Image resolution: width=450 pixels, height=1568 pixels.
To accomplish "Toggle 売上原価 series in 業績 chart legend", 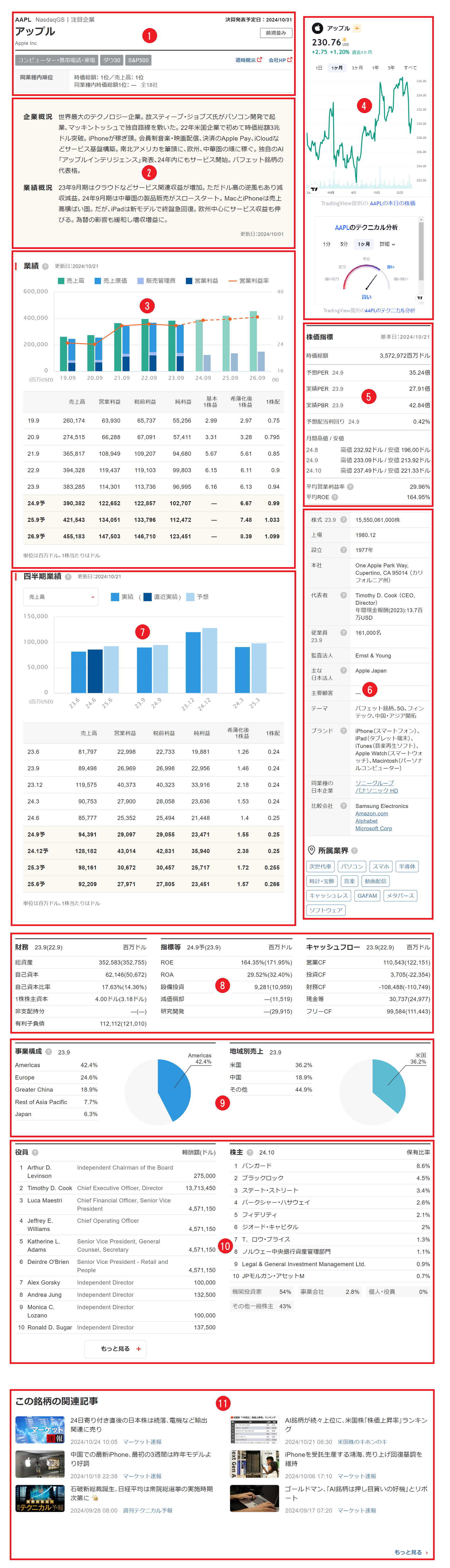I will (x=111, y=281).
